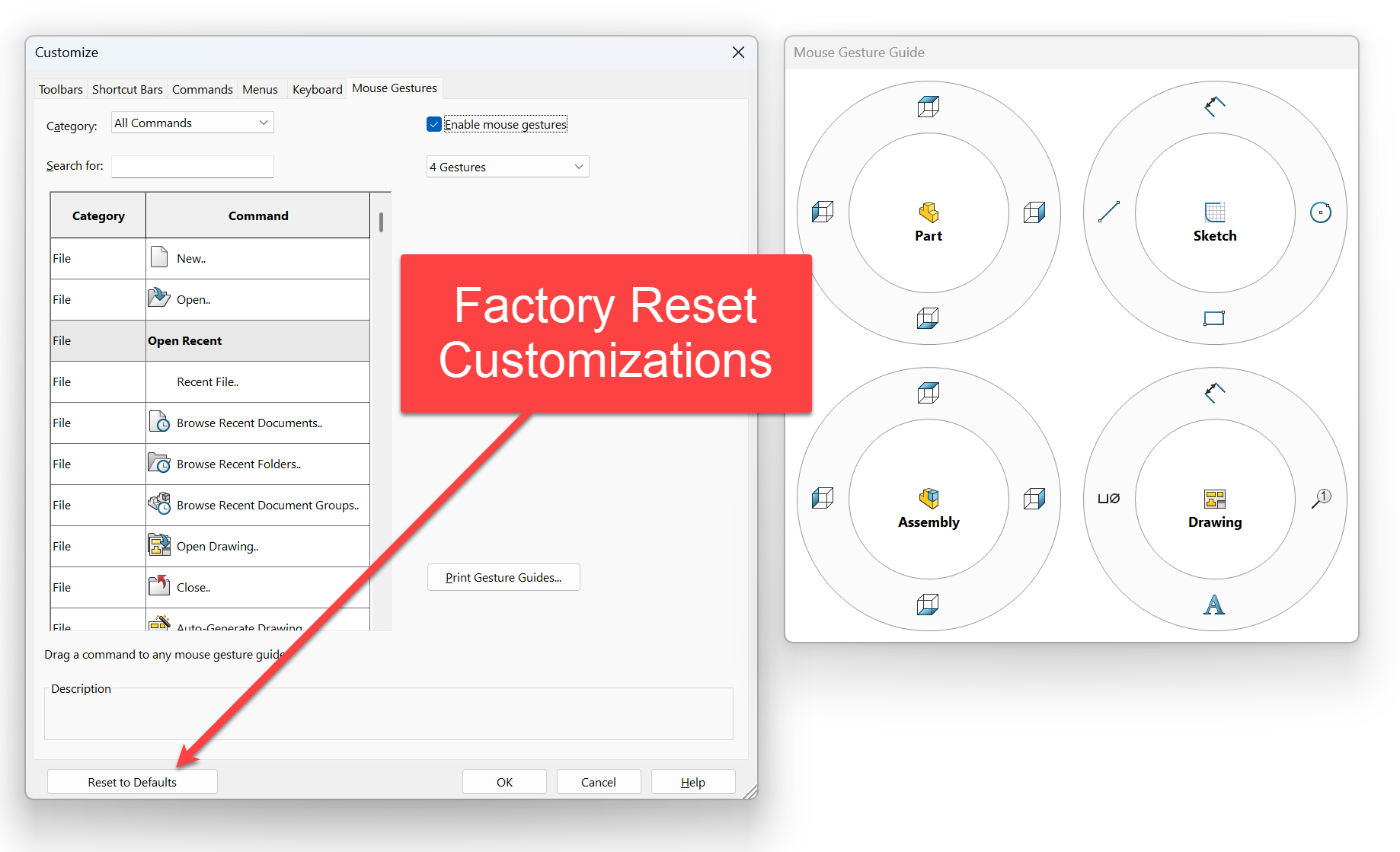The image size is (1400, 852).
Task: Click the OK button
Action: tap(504, 782)
